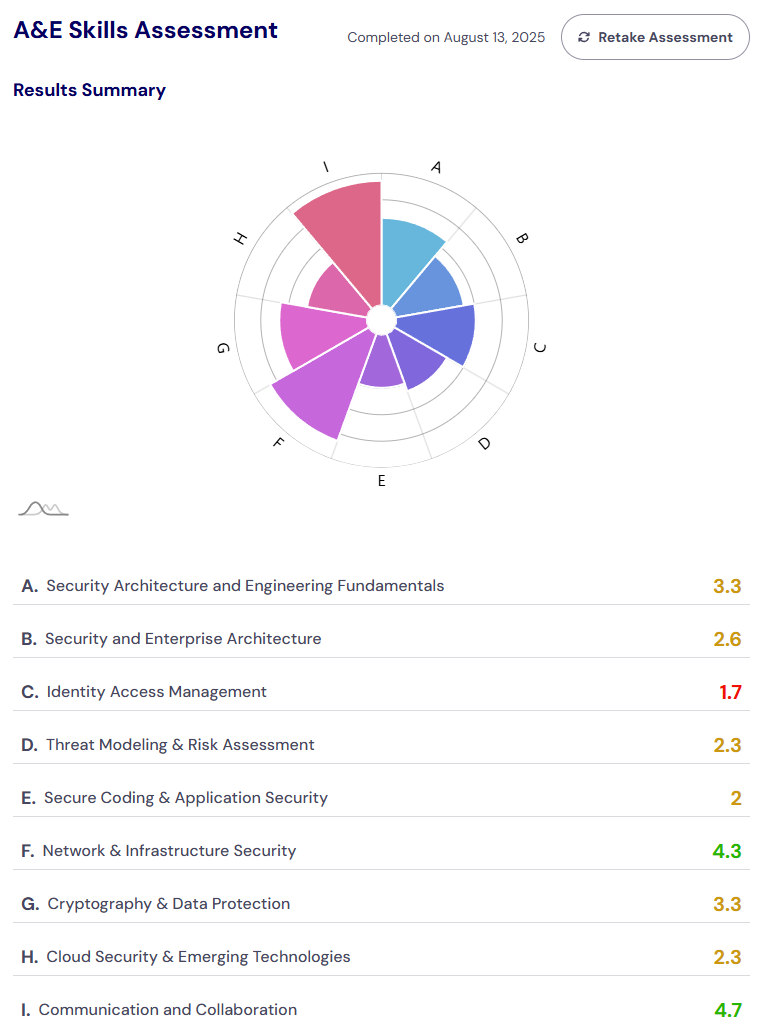
Task: Click the distribution curve icon below chart
Action: click(43, 509)
